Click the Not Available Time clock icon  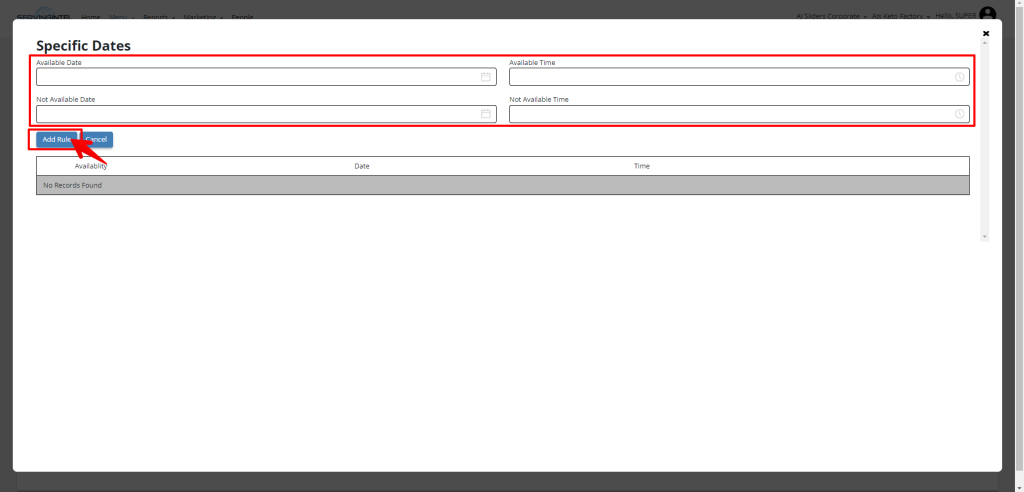tap(959, 114)
